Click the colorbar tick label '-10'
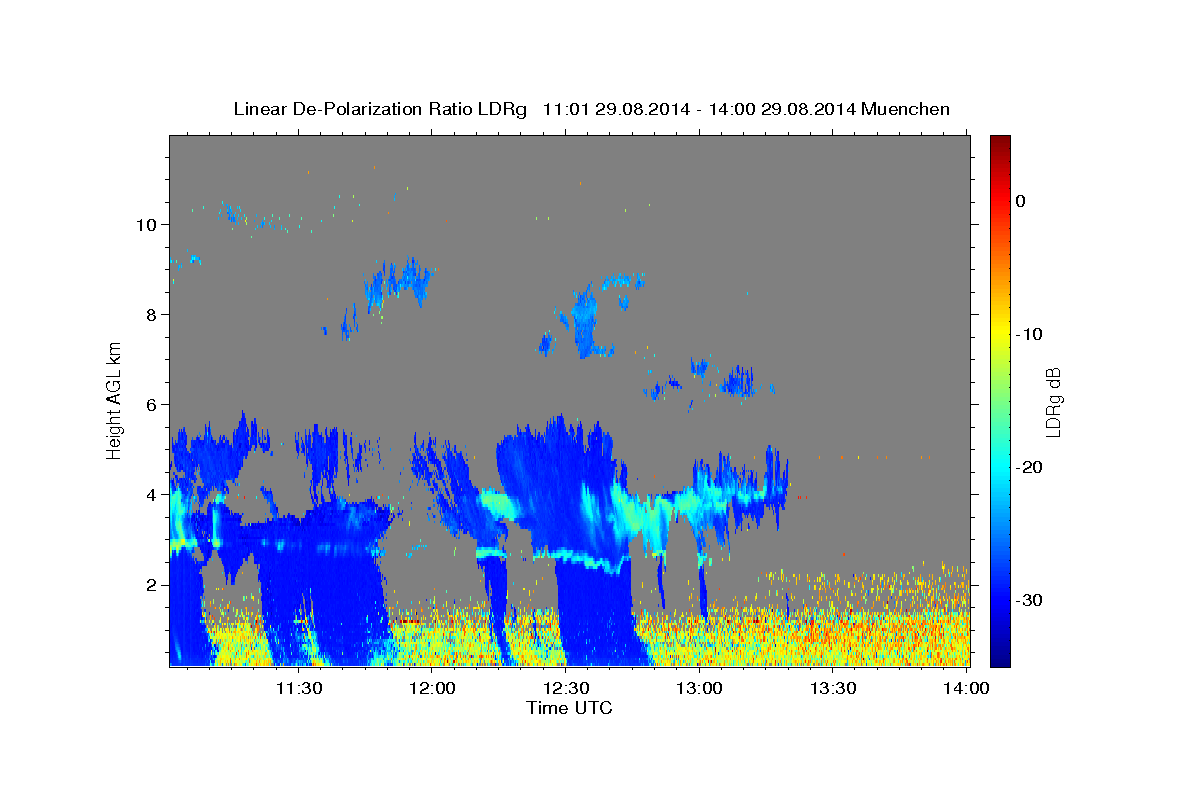Viewport: 1200px width, 800px height. coord(1028,334)
